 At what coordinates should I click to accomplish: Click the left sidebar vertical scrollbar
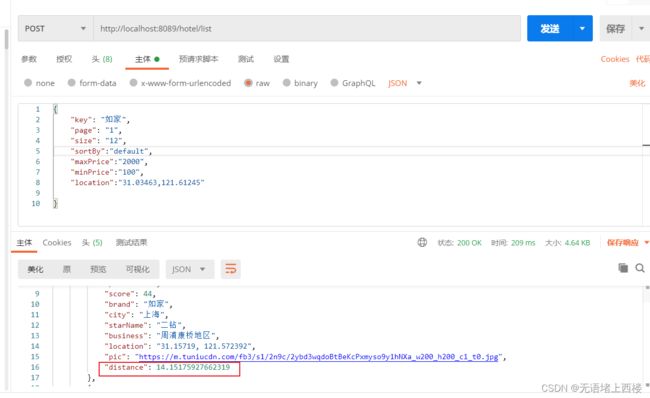[x=6, y=39]
